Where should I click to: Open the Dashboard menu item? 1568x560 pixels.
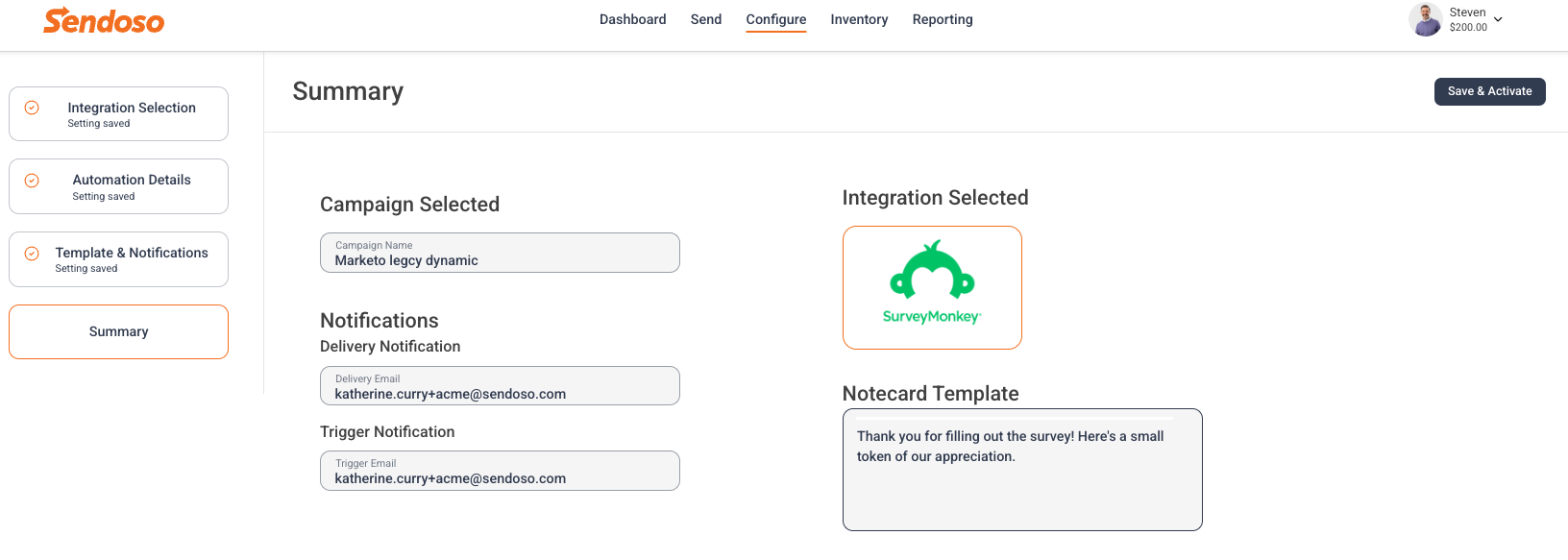(x=632, y=19)
